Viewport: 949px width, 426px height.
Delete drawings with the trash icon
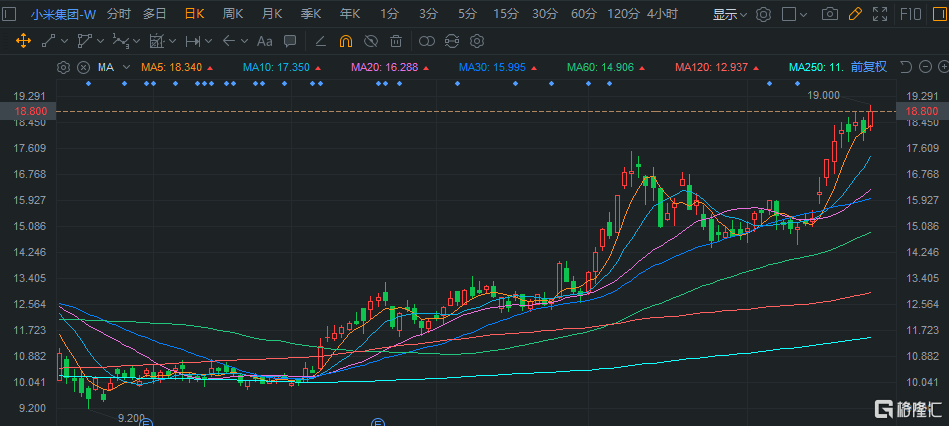396,41
